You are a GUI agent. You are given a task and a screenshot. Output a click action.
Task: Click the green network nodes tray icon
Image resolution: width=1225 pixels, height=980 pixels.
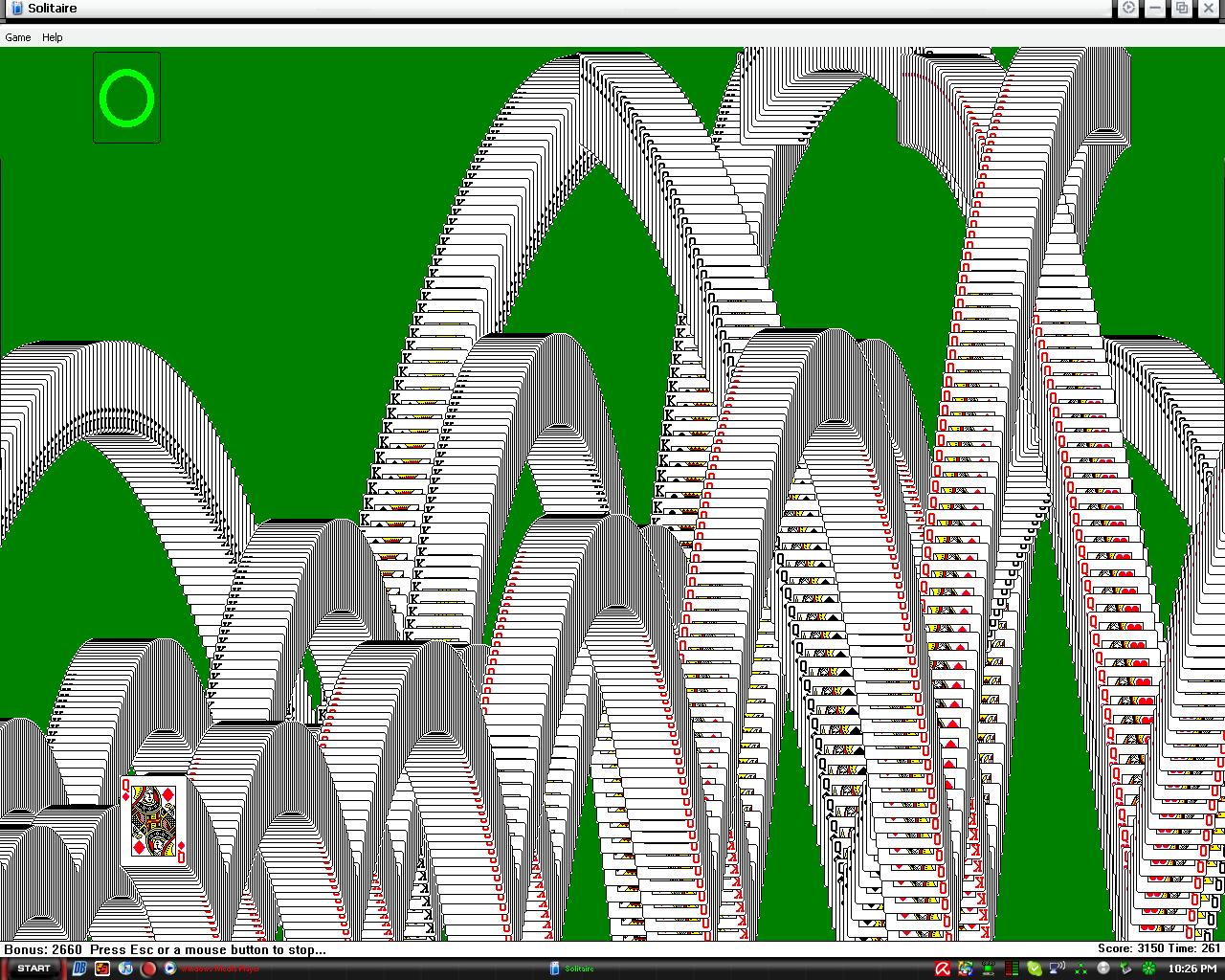(x=1080, y=969)
